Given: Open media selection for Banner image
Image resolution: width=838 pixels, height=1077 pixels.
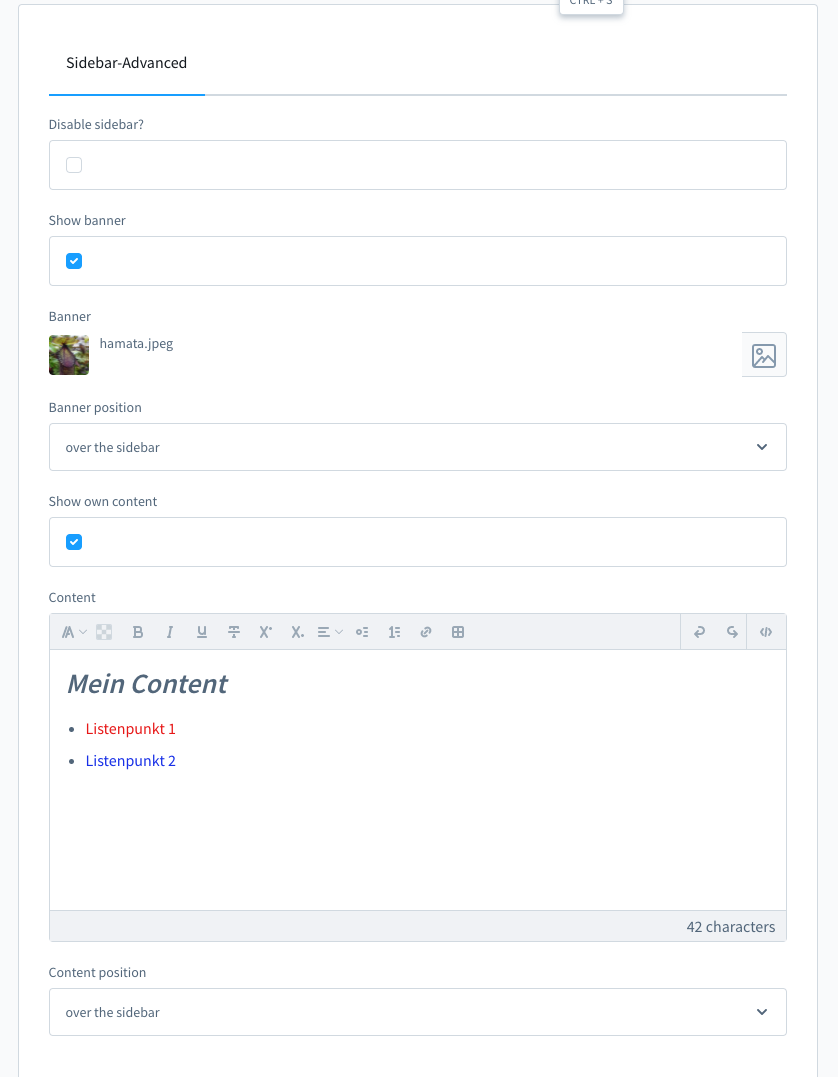Looking at the screenshot, I should (x=764, y=355).
